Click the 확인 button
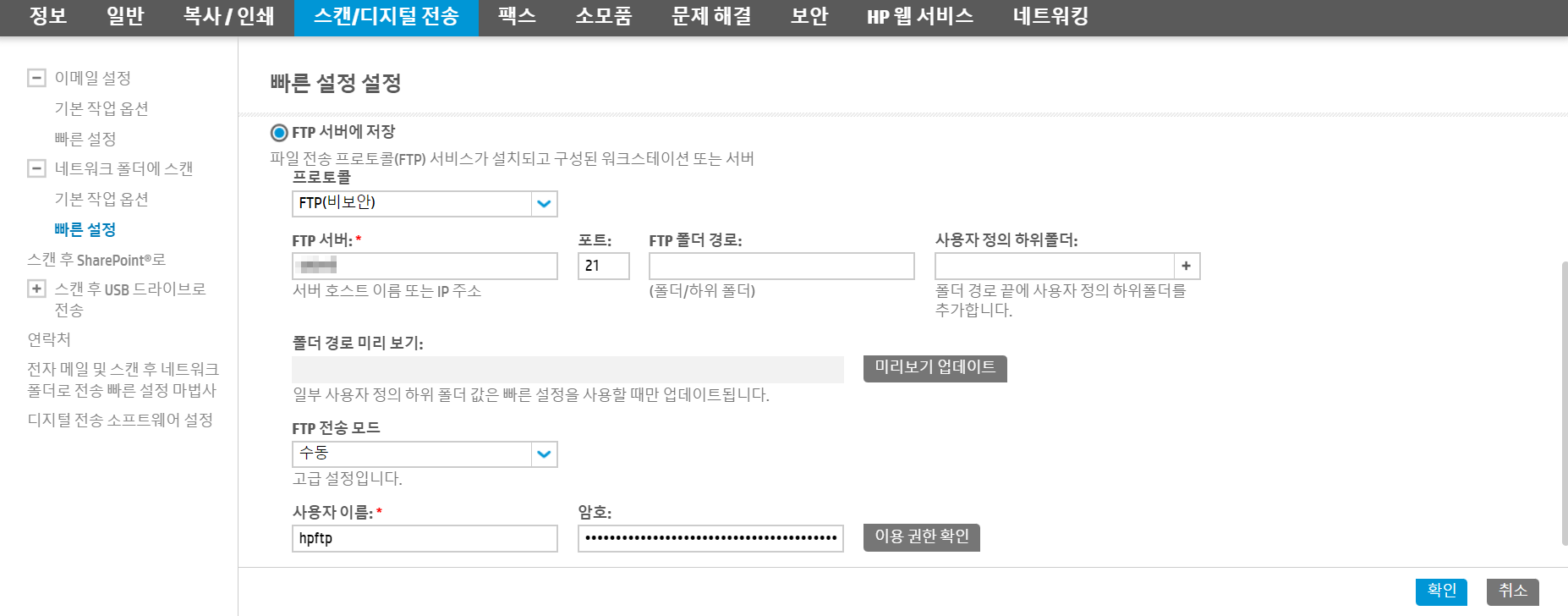The image size is (1568, 616). tap(1441, 591)
